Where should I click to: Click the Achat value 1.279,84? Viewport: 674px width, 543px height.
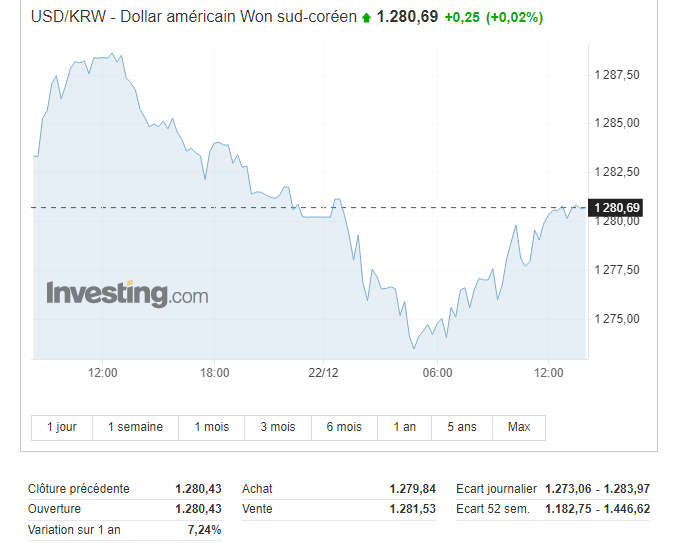413,489
